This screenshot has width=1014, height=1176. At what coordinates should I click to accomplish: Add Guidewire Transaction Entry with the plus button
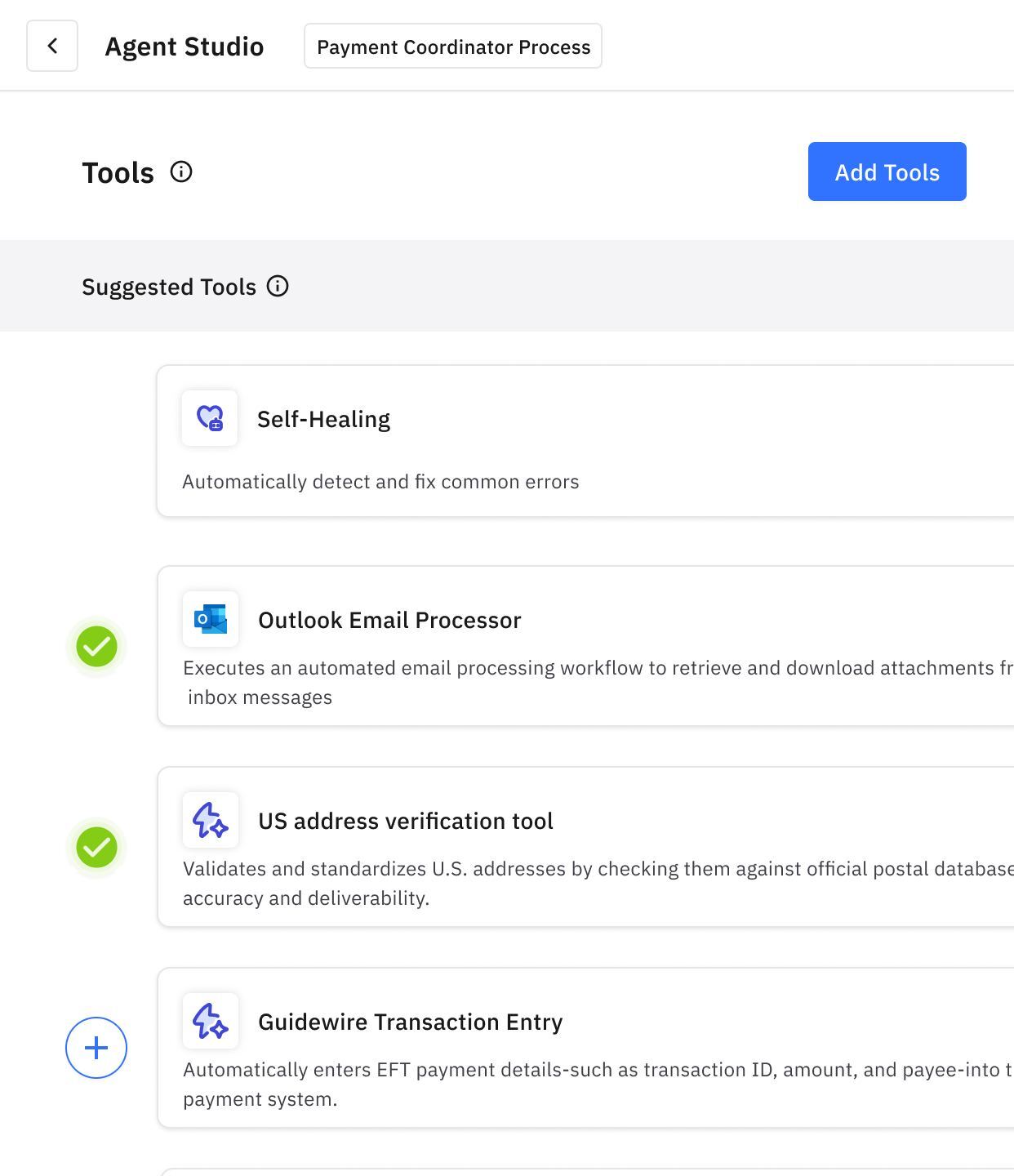96,1048
